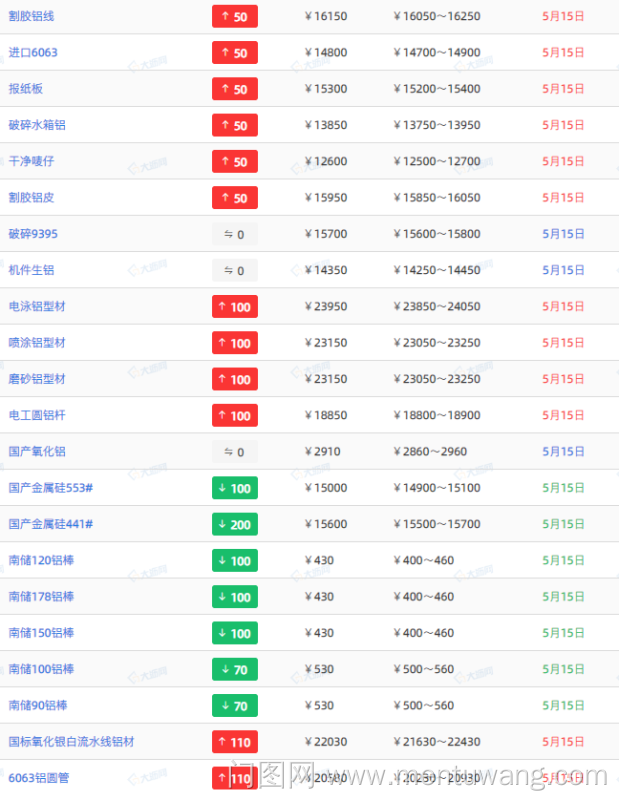
Task: Open the 国产金属硅441# product link
Action: click(x=51, y=524)
